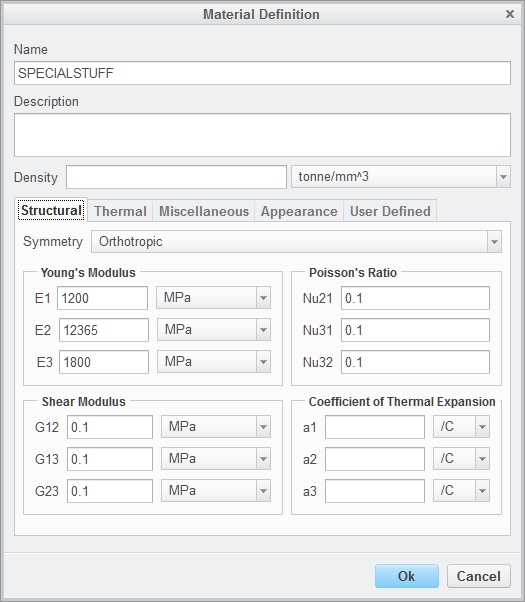Click the Nu31 Poisson's Ratio field
Viewport: 525px width, 602px height.
[x=415, y=330]
